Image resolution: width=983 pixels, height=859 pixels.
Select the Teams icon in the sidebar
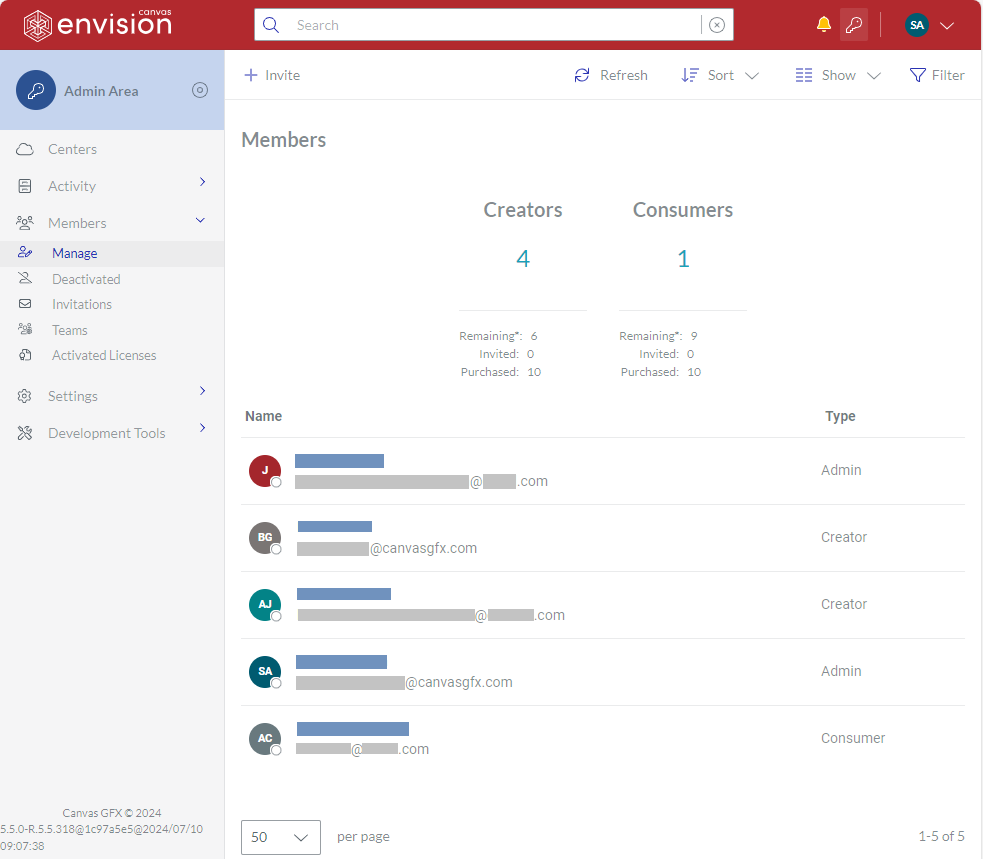pyautogui.click(x=24, y=329)
